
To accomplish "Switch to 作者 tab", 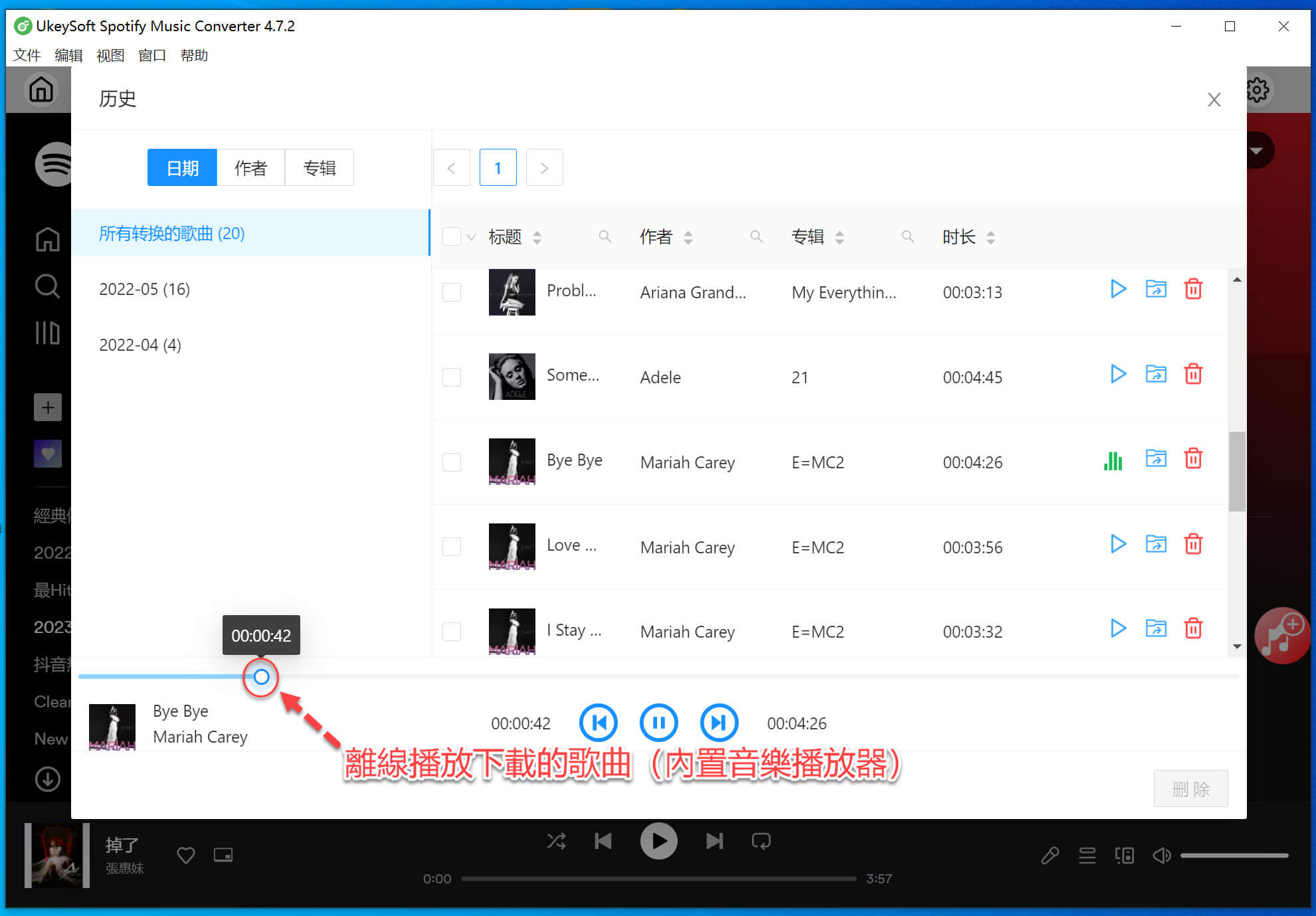I will [x=250, y=167].
